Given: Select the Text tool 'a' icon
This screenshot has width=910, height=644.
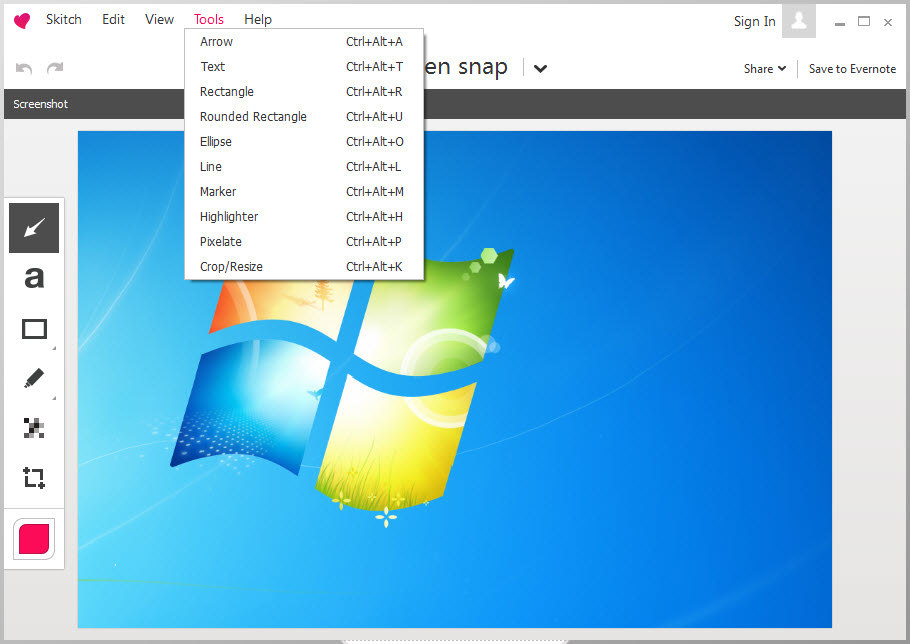Looking at the screenshot, I should (x=34, y=278).
